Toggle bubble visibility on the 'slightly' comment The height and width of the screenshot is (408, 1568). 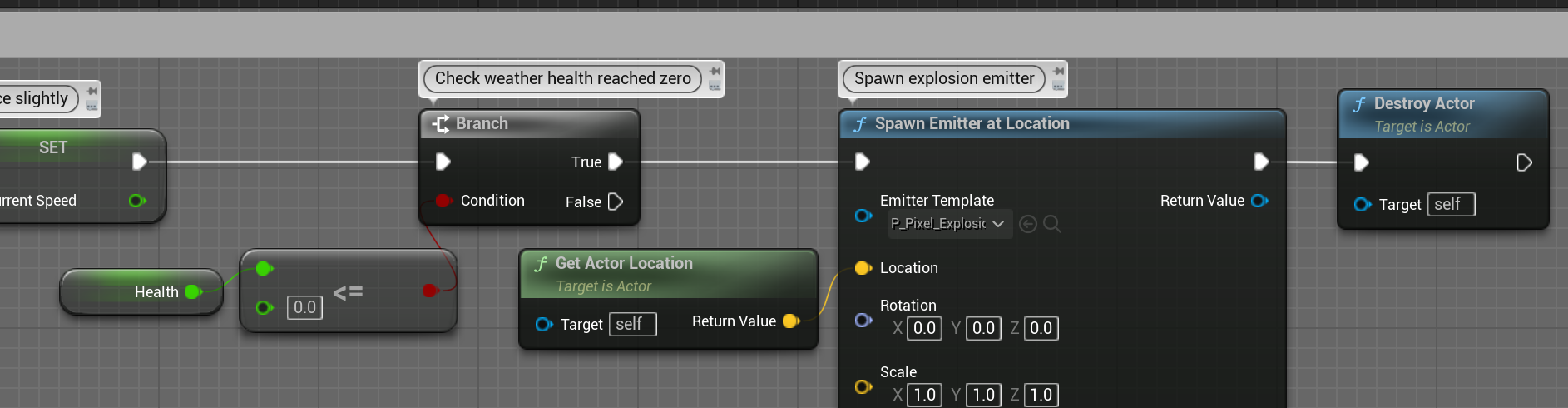92,106
